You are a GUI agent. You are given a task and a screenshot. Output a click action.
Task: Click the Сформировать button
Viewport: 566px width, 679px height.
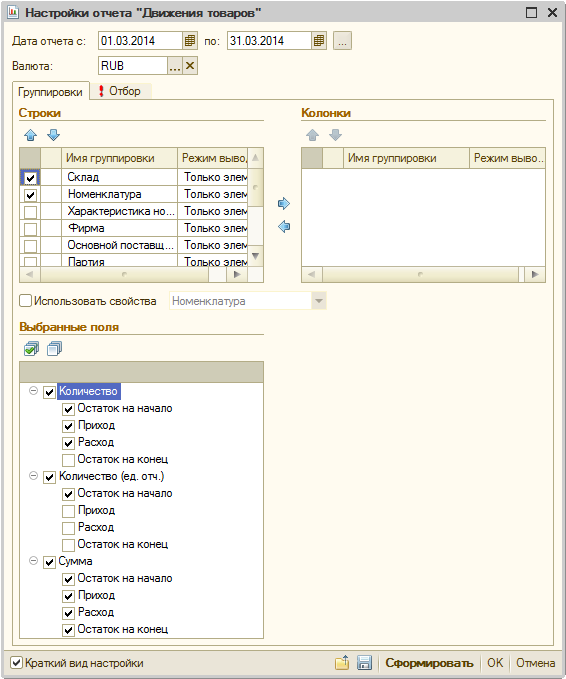pos(429,663)
